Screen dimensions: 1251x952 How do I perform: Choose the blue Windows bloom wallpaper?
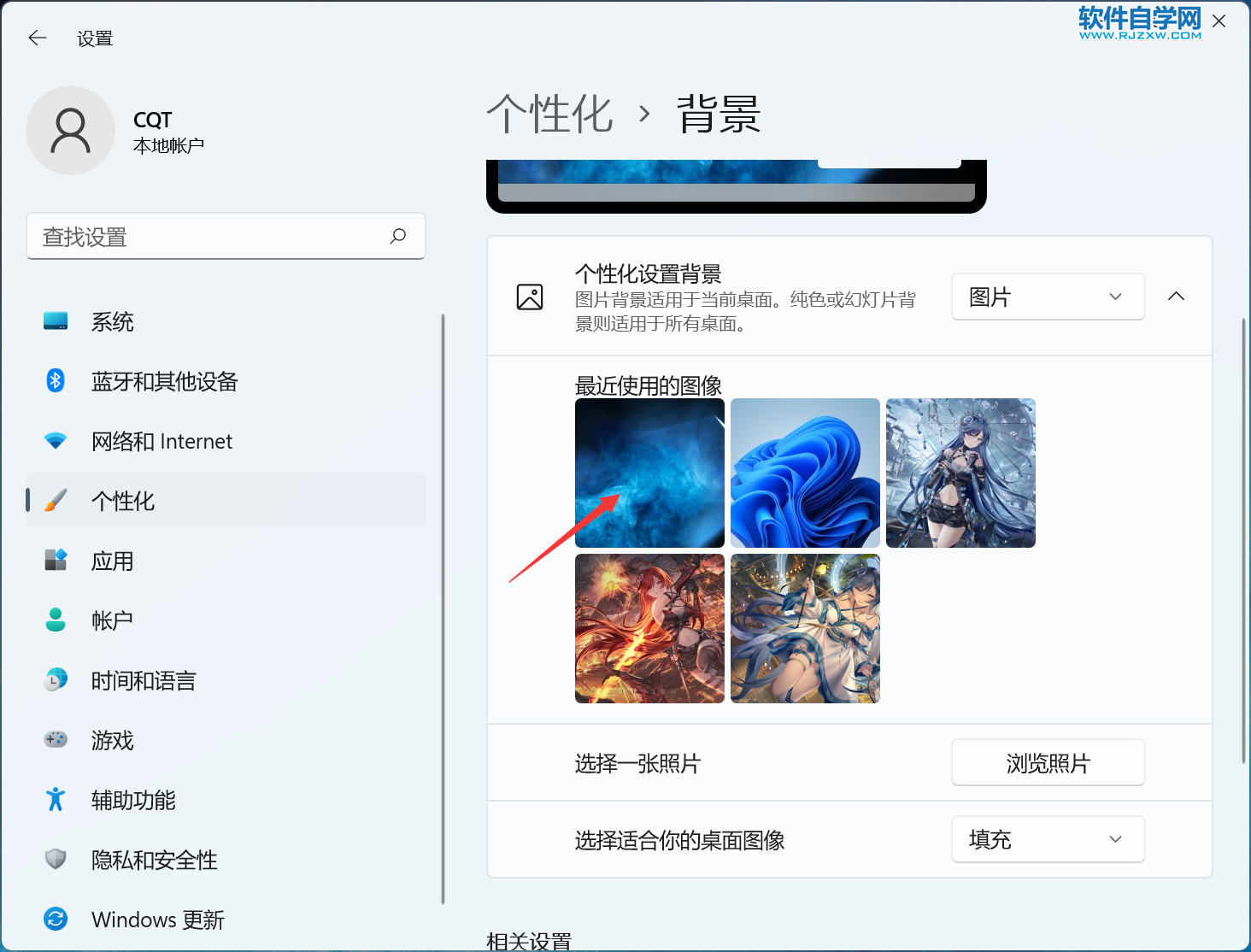(805, 473)
